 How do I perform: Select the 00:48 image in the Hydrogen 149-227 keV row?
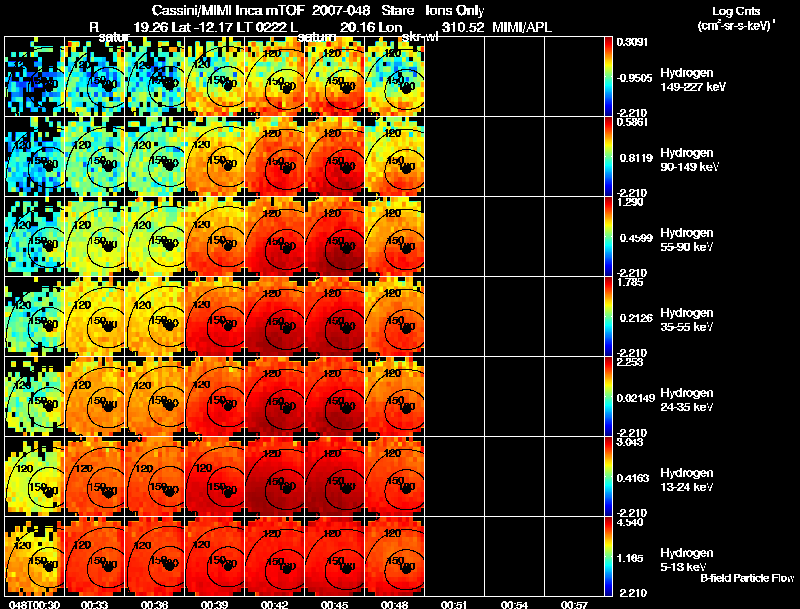394,77
